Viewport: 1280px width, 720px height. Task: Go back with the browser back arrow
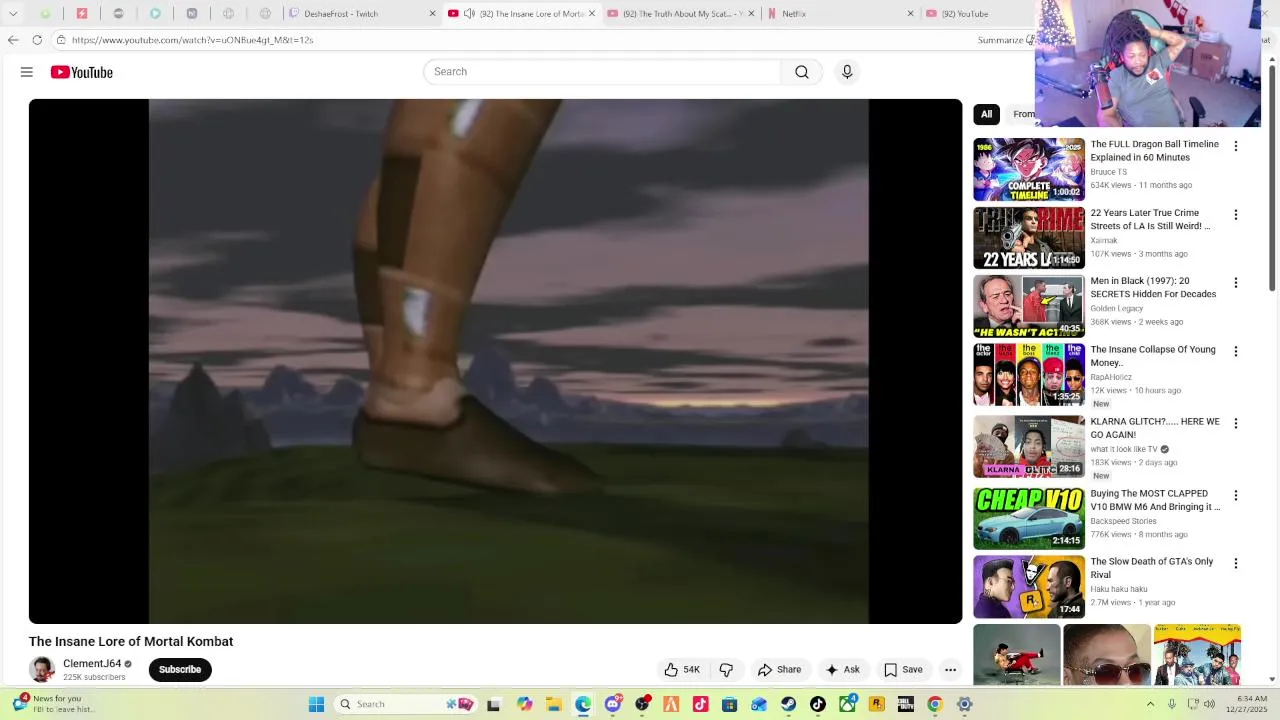[13, 40]
